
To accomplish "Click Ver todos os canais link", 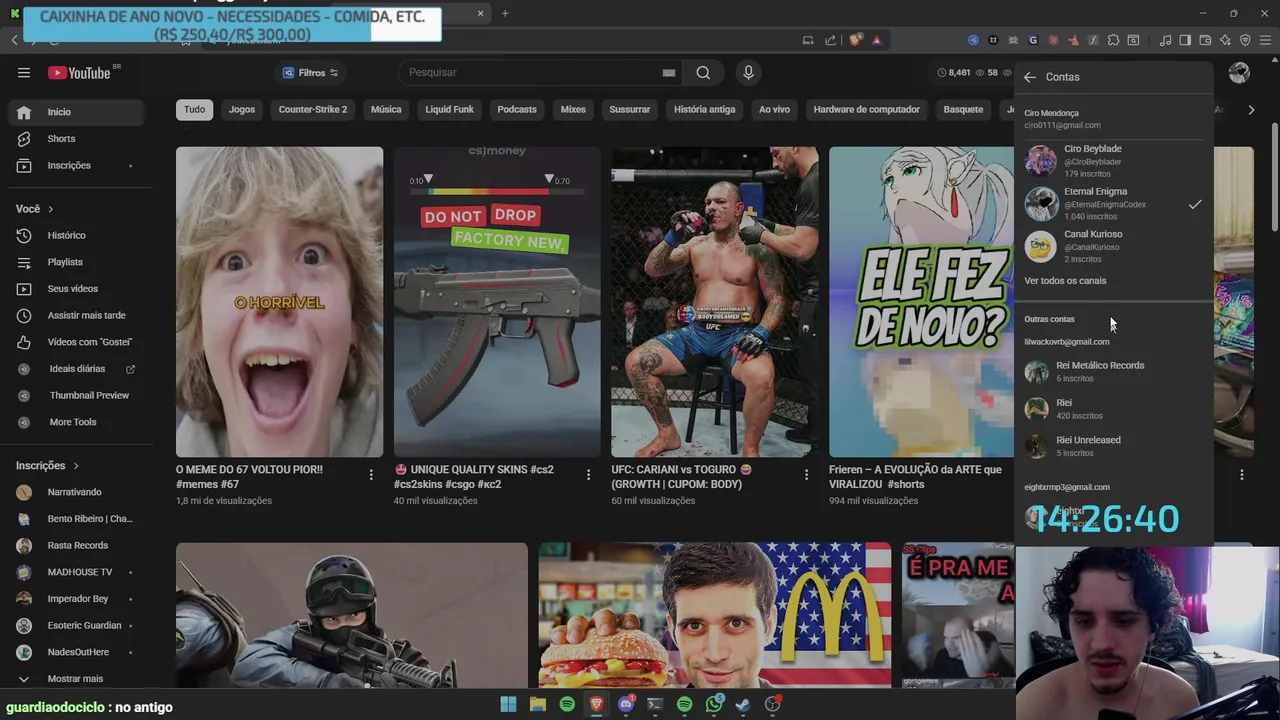I will click(x=1065, y=281).
